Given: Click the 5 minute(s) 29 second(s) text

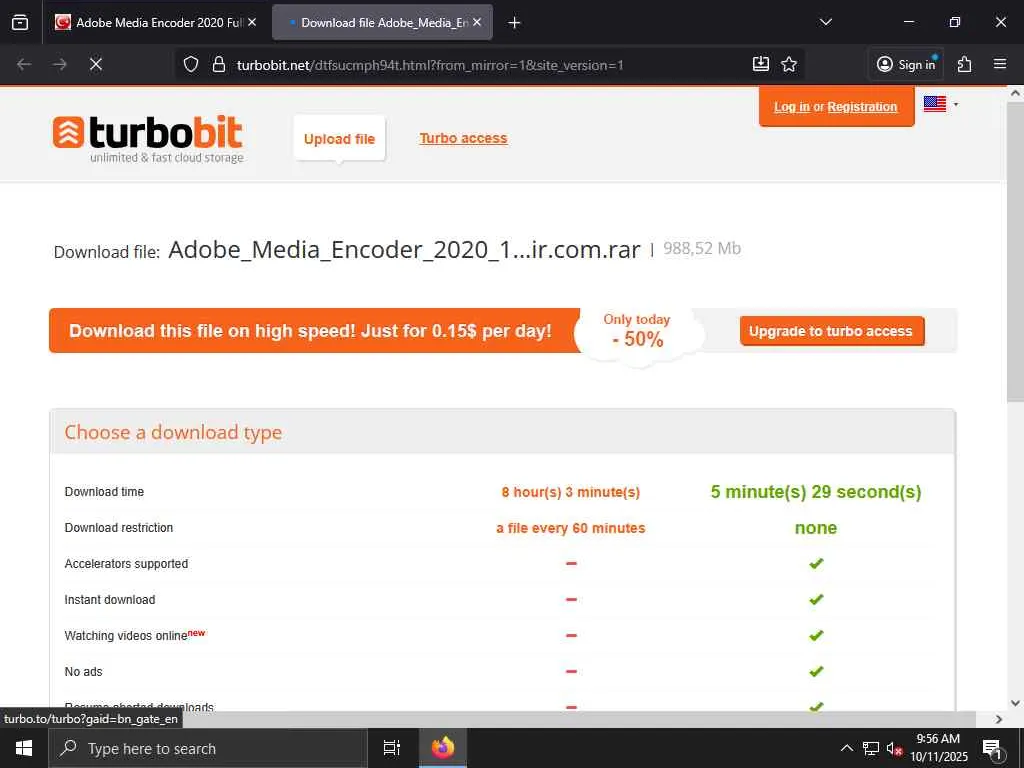Looking at the screenshot, I should coord(816,492).
